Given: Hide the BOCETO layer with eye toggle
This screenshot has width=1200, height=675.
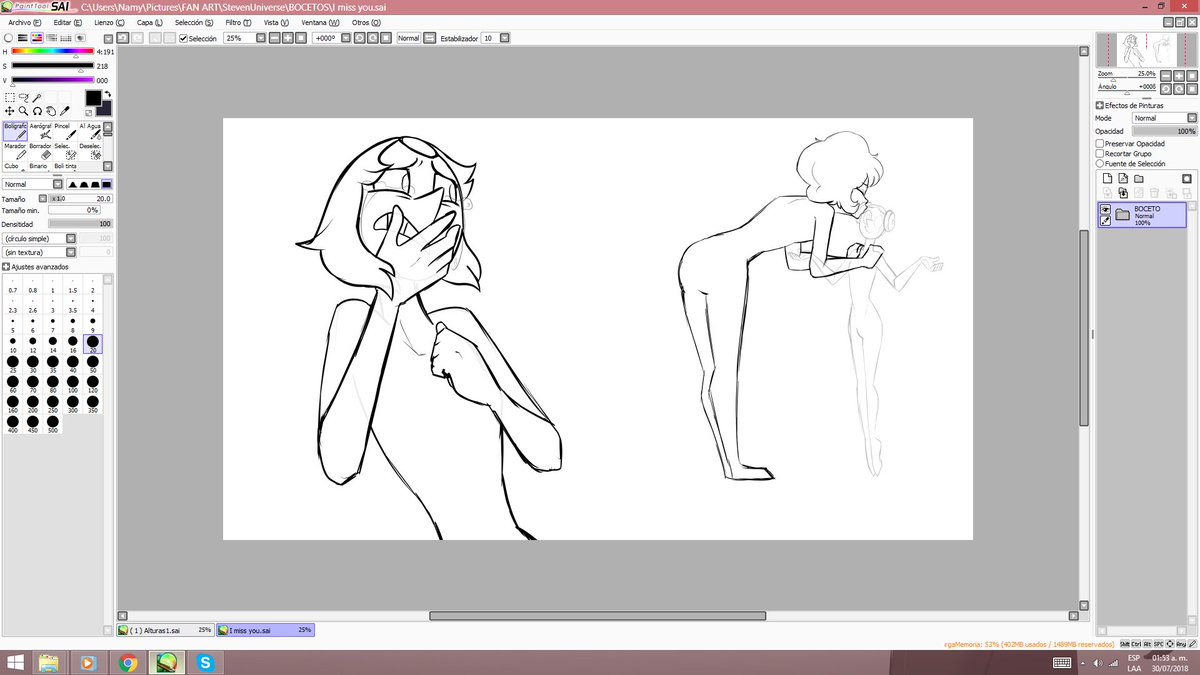Looking at the screenshot, I should pos(1105,209).
